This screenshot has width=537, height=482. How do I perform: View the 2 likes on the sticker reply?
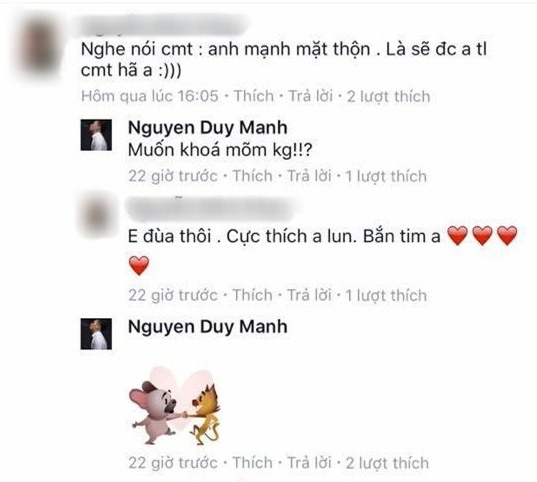pyautogui.click(x=387, y=463)
